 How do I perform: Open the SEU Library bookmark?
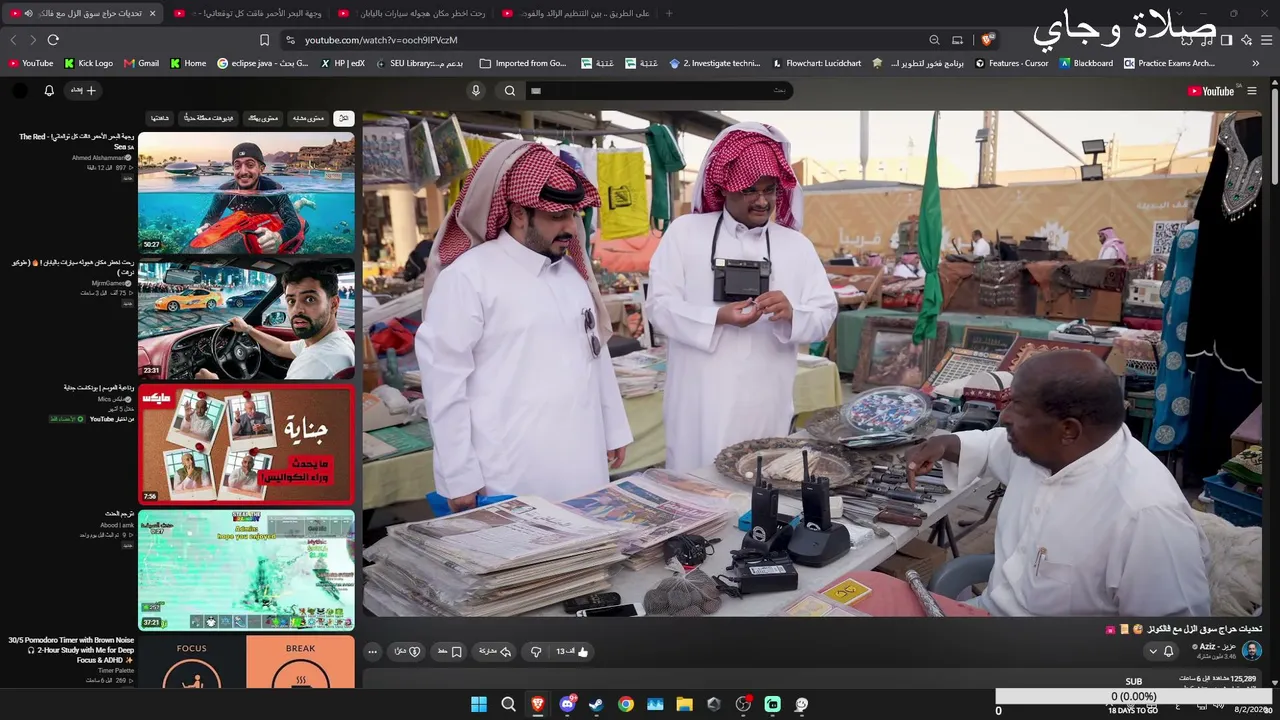418,63
